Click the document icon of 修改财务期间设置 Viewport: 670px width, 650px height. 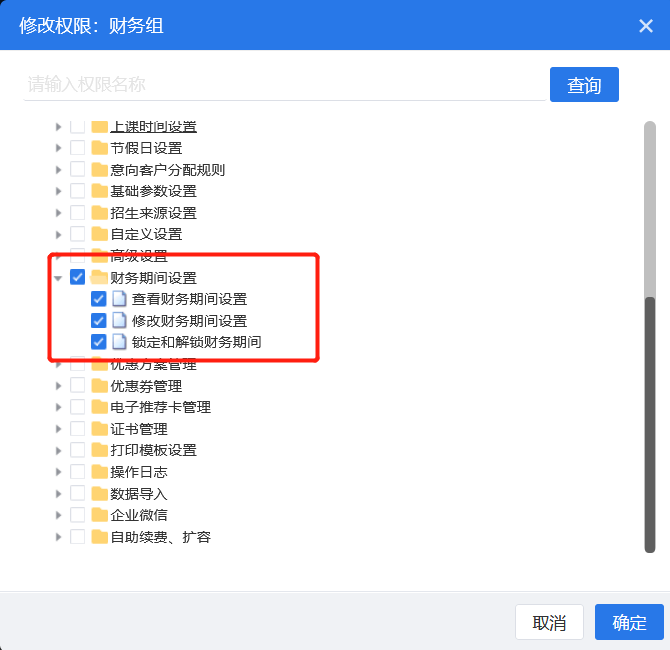tap(119, 321)
